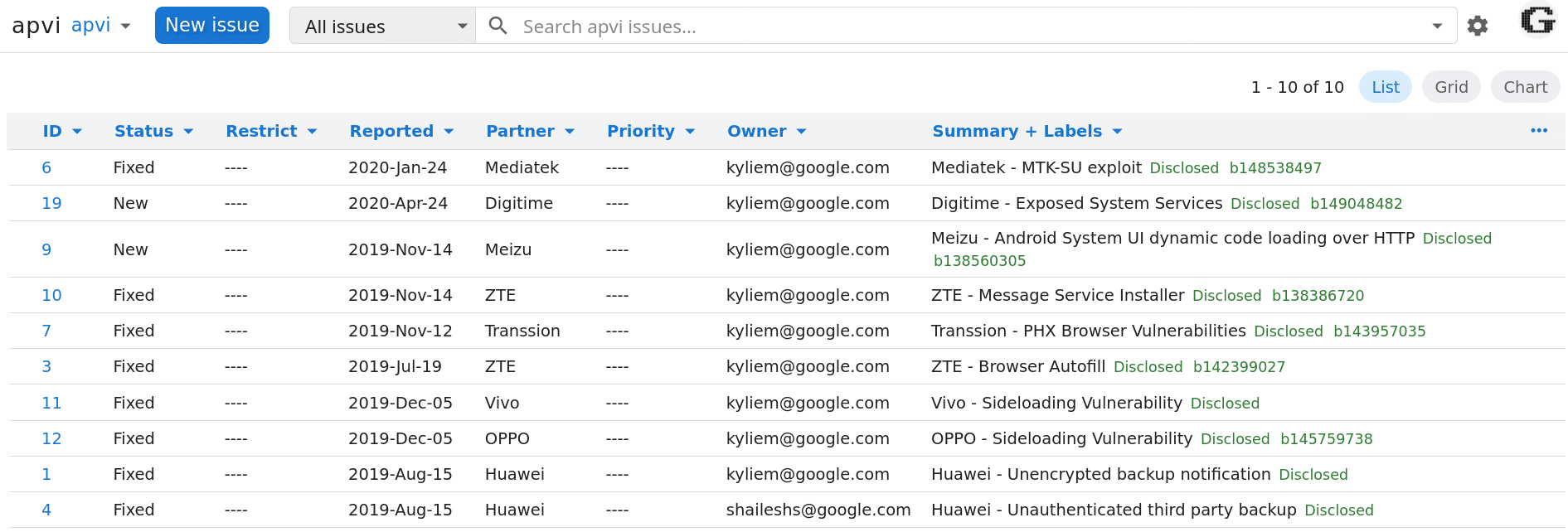Open the Reported column header menu
This screenshot has width=1568, height=532.
[400, 131]
